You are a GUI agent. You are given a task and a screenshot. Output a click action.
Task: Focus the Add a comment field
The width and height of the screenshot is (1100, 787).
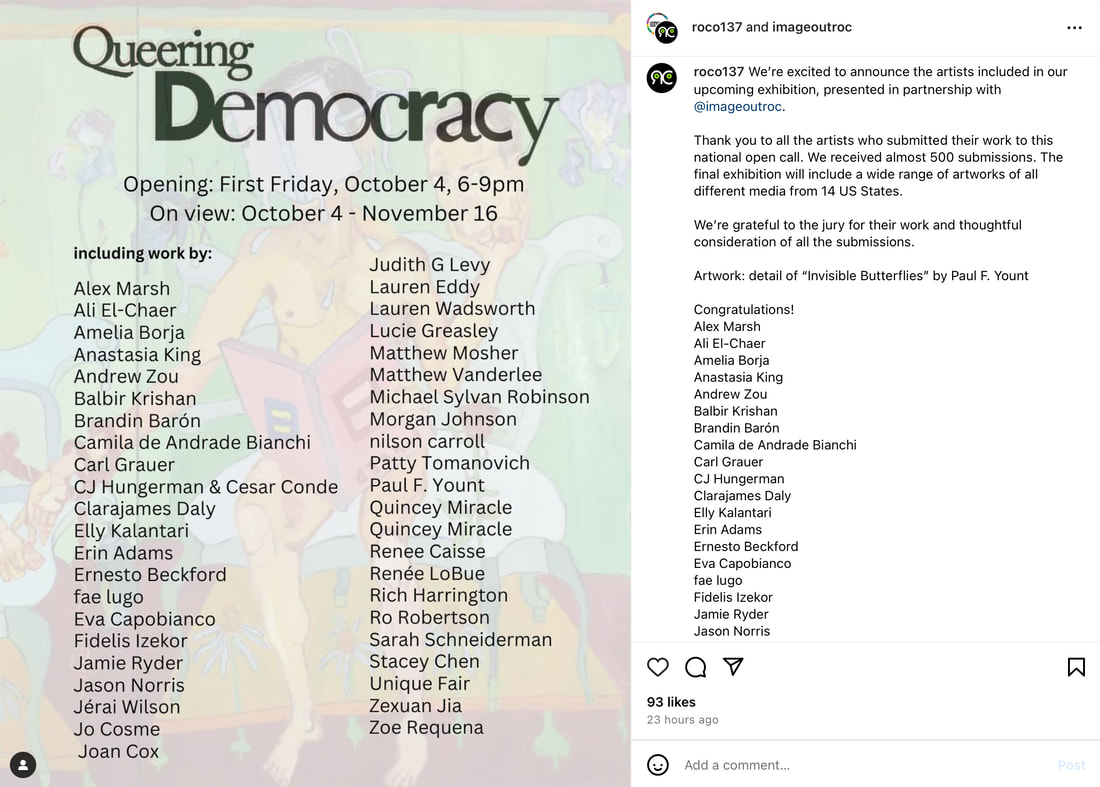click(x=863, y=765)
